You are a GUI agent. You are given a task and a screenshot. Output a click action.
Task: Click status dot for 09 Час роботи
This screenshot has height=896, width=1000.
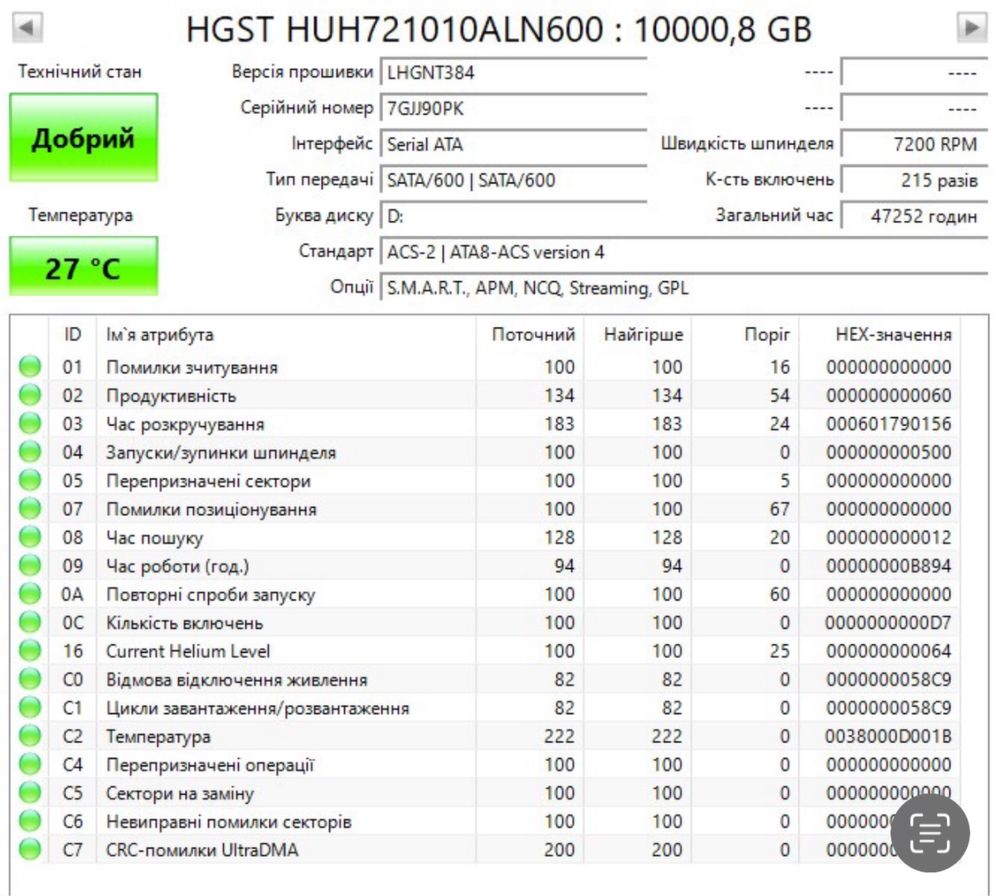point(30,566)
